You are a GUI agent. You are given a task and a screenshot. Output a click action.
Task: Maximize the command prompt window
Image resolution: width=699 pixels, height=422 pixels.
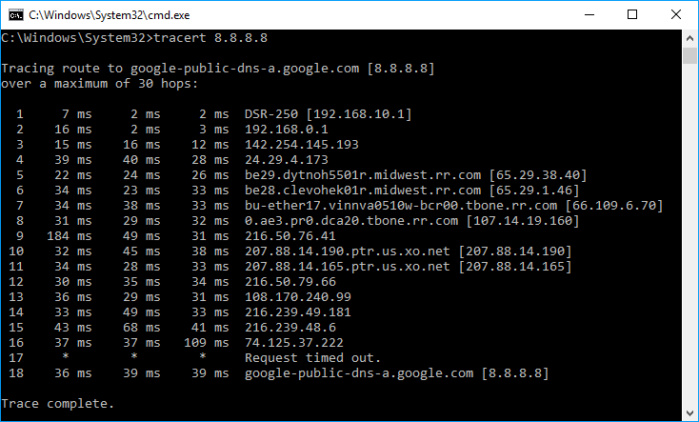tap(632, 15)
